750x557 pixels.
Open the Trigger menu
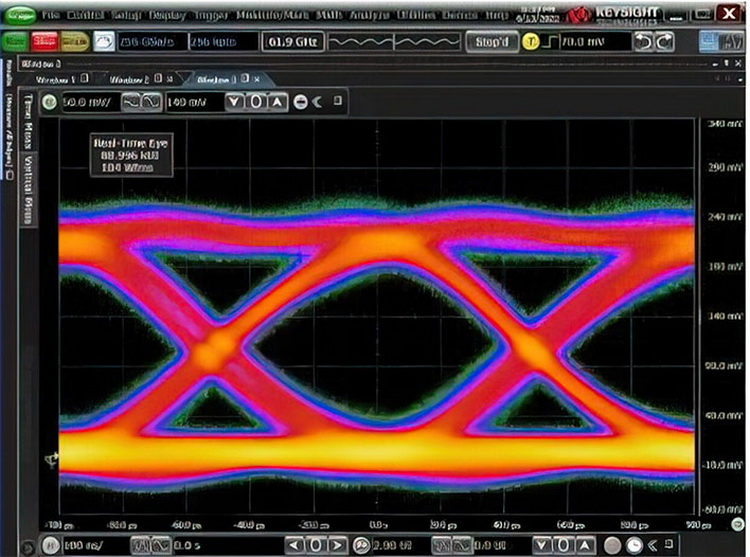point(211,16)
